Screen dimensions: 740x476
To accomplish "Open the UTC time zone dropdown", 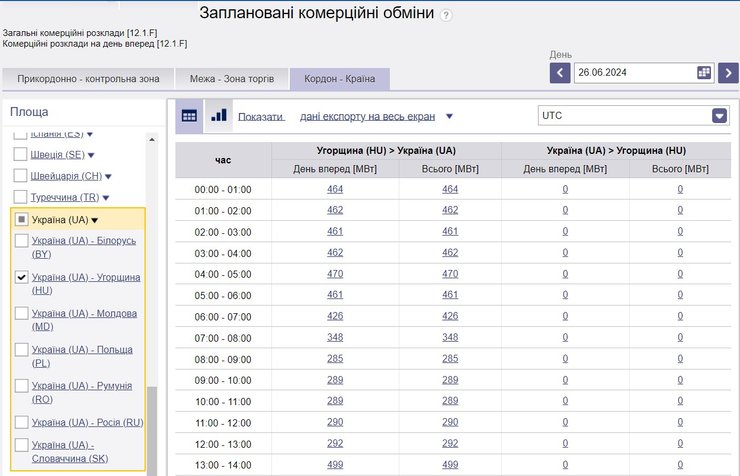I will click(719, 116).
